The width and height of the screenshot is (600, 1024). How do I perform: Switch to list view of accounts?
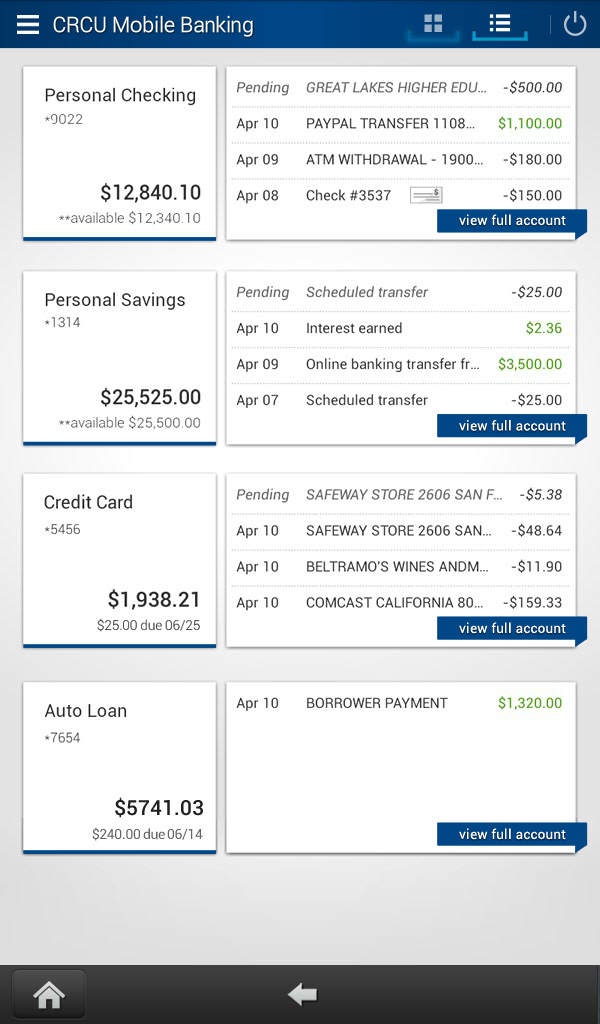click(499, 24)
